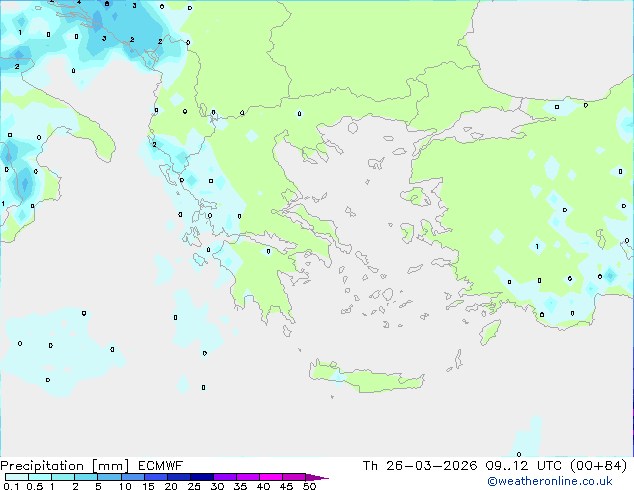Pick the legend swatch between 40 and 45
Image resolution: width=634 pixels, height=490 pixels.
click(x=271, y=477)
